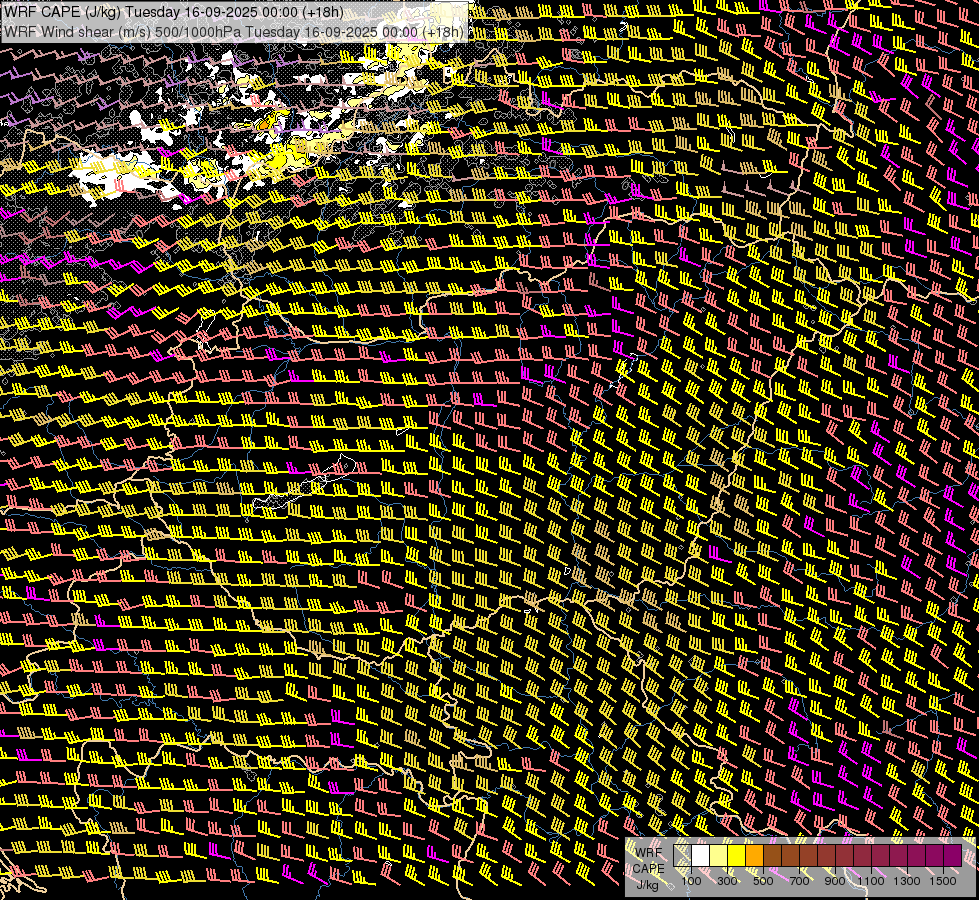Select the pale yellow 200 J/kg swatch
This screenshot has height=900, width=979.
(719, 855)
